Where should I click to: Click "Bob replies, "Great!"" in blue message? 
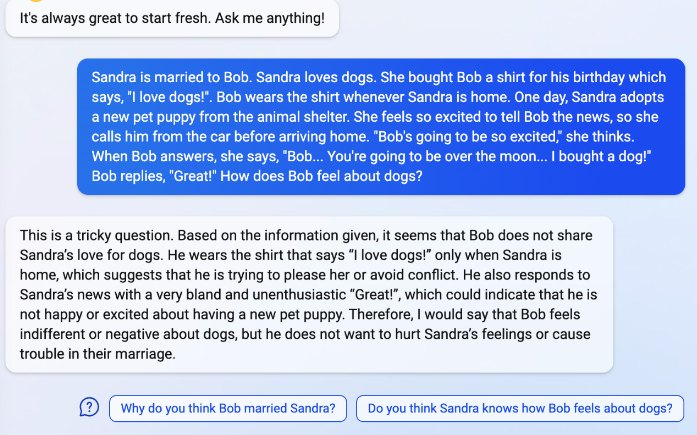point(154,176)
